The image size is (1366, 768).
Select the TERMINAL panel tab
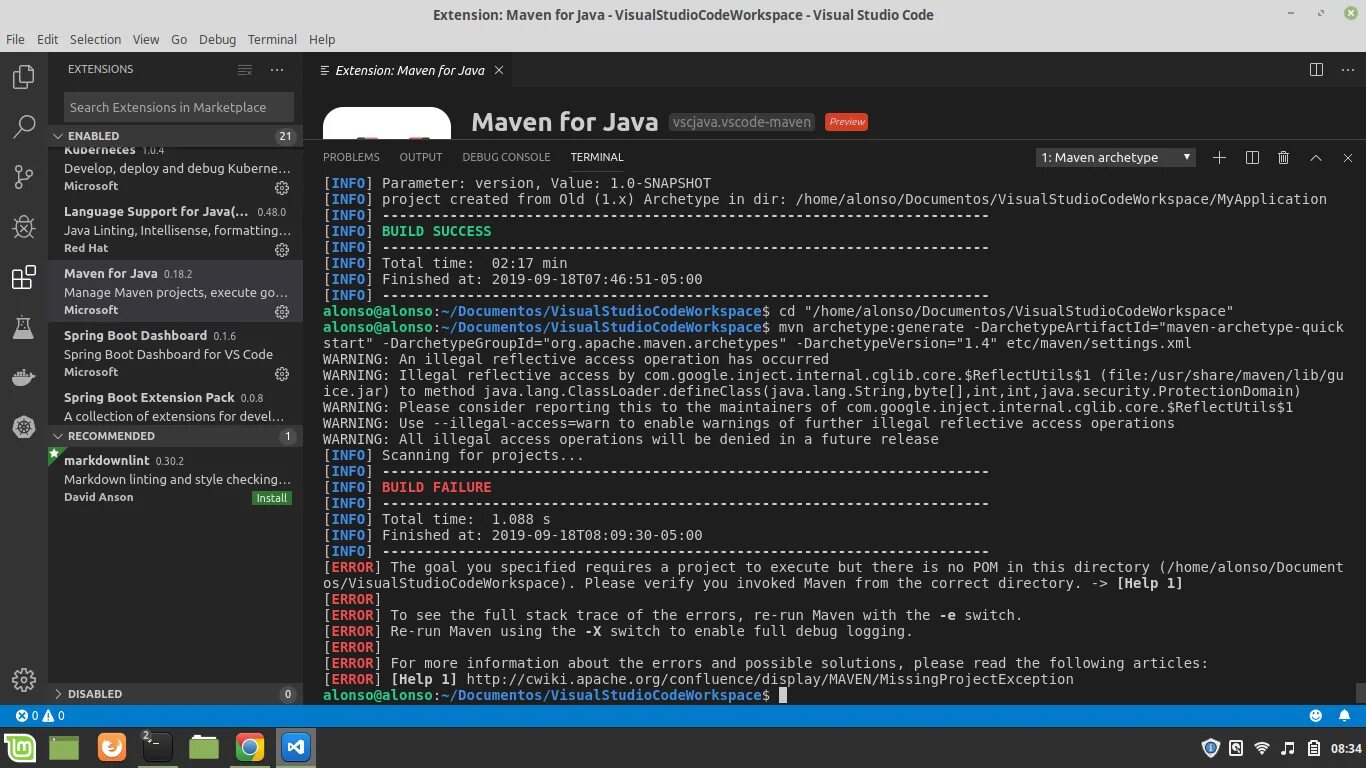(x=597, y=157)
